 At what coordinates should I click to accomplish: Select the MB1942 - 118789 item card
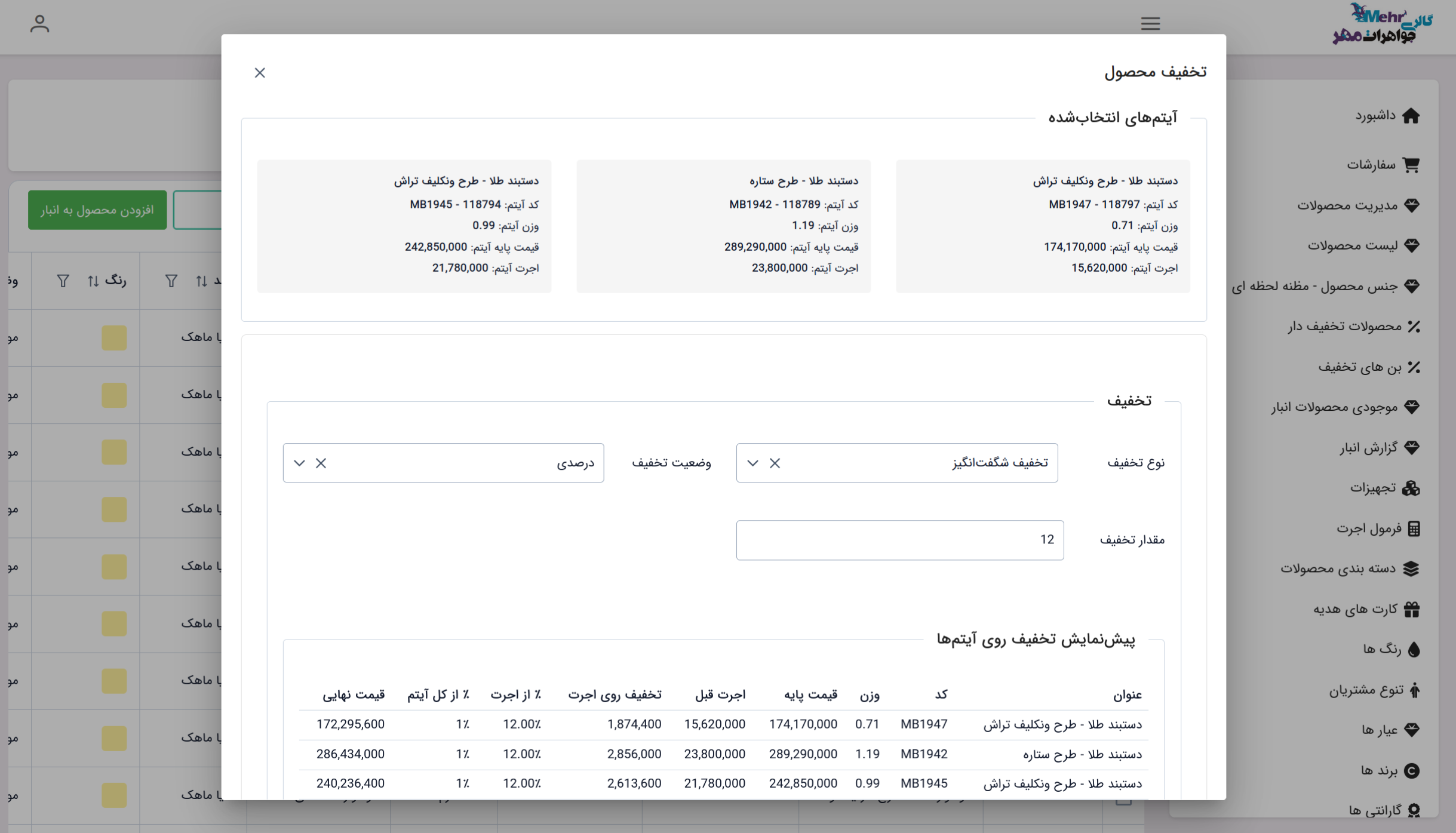pyautogui.click(x=723, y=226)
